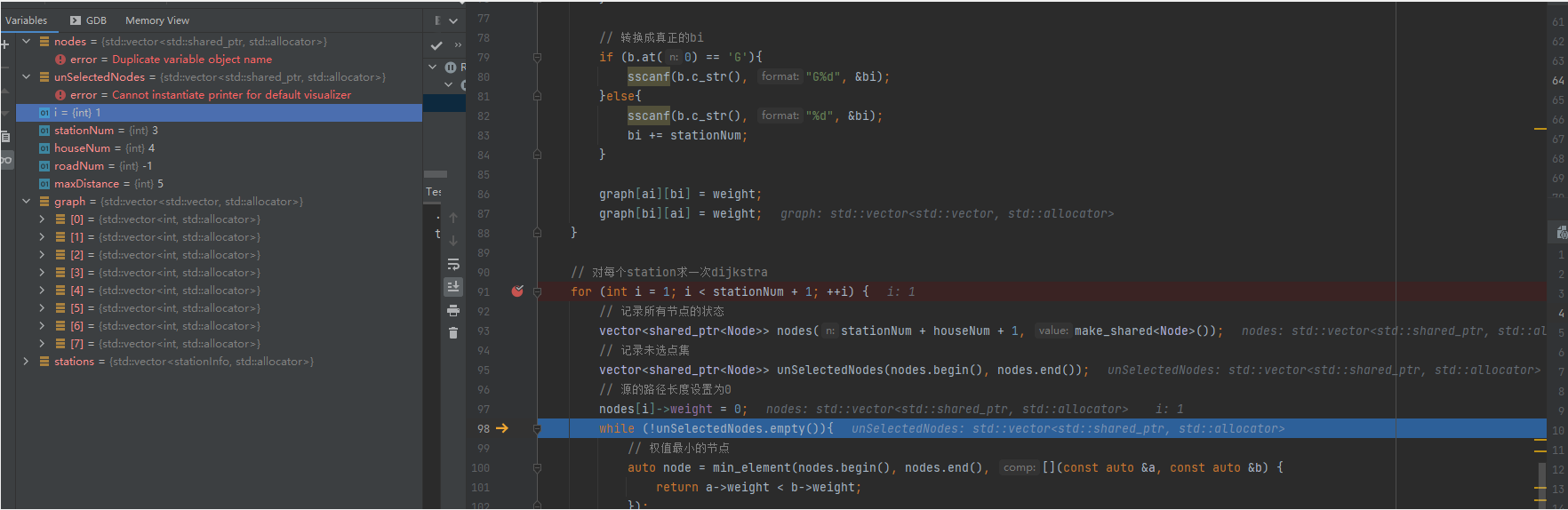
Task: Expand graph element [7]
Action: point(42,344)
